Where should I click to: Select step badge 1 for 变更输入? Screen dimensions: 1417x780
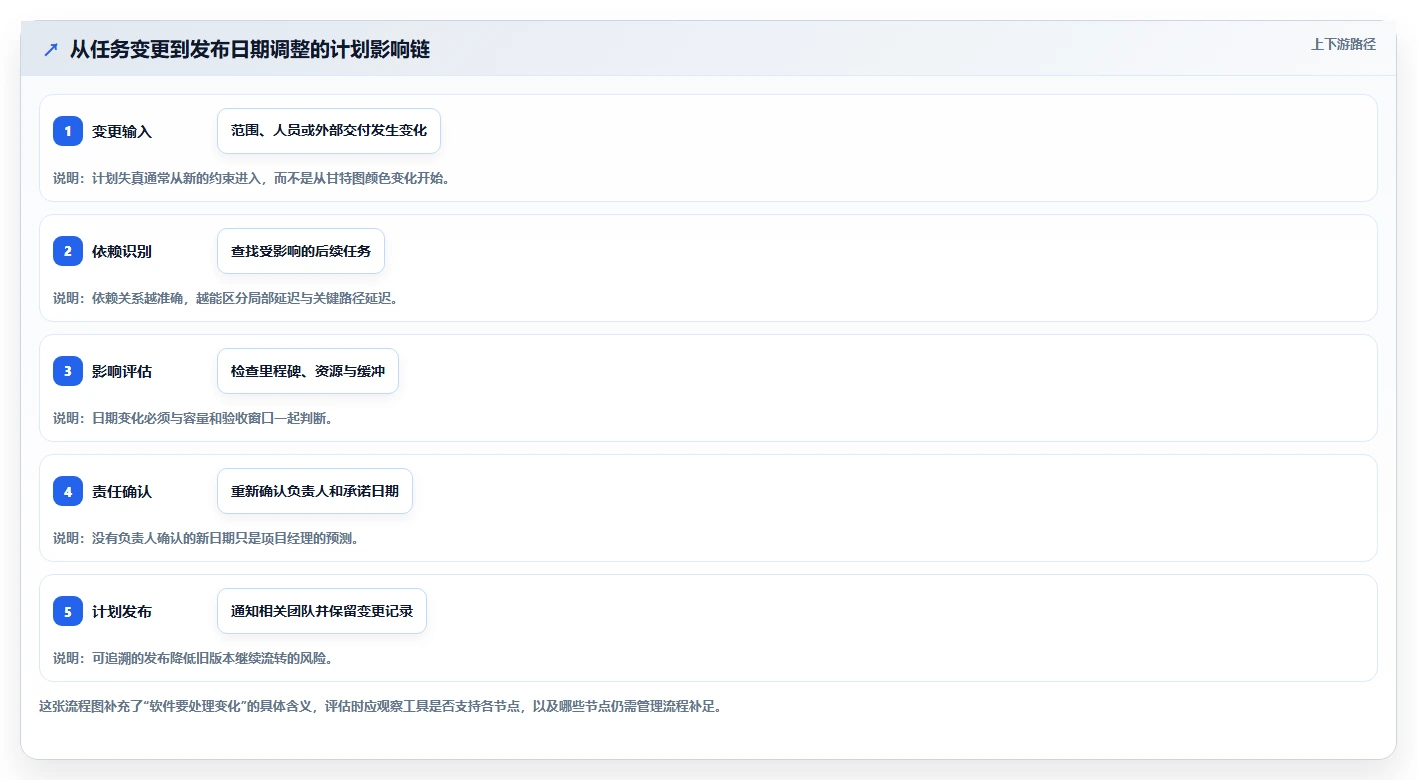(68, 131)
